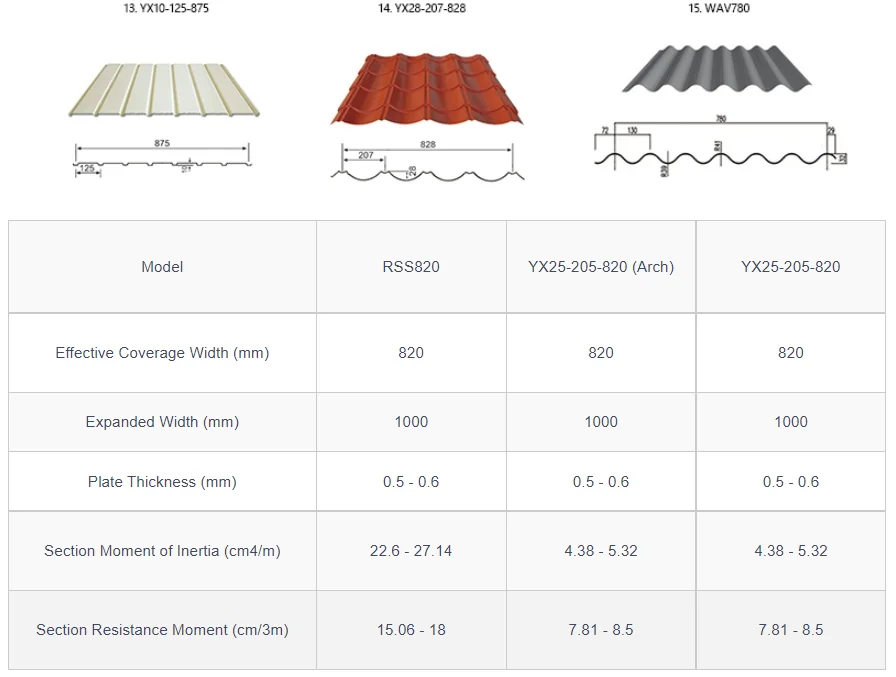Click the gray WAV780 corrugated sheet image
Viewport: 896px width, 677px height.
coord(717,68)
